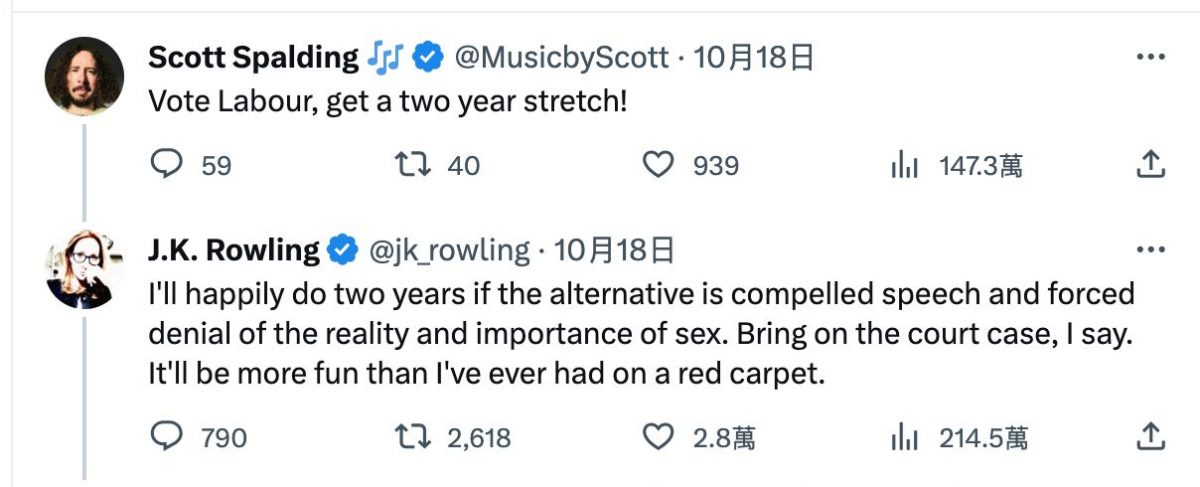The image size is (1200, 487).
Task: View analytics on Scott Spalding's tweet
Action: (x=904, y=165)
